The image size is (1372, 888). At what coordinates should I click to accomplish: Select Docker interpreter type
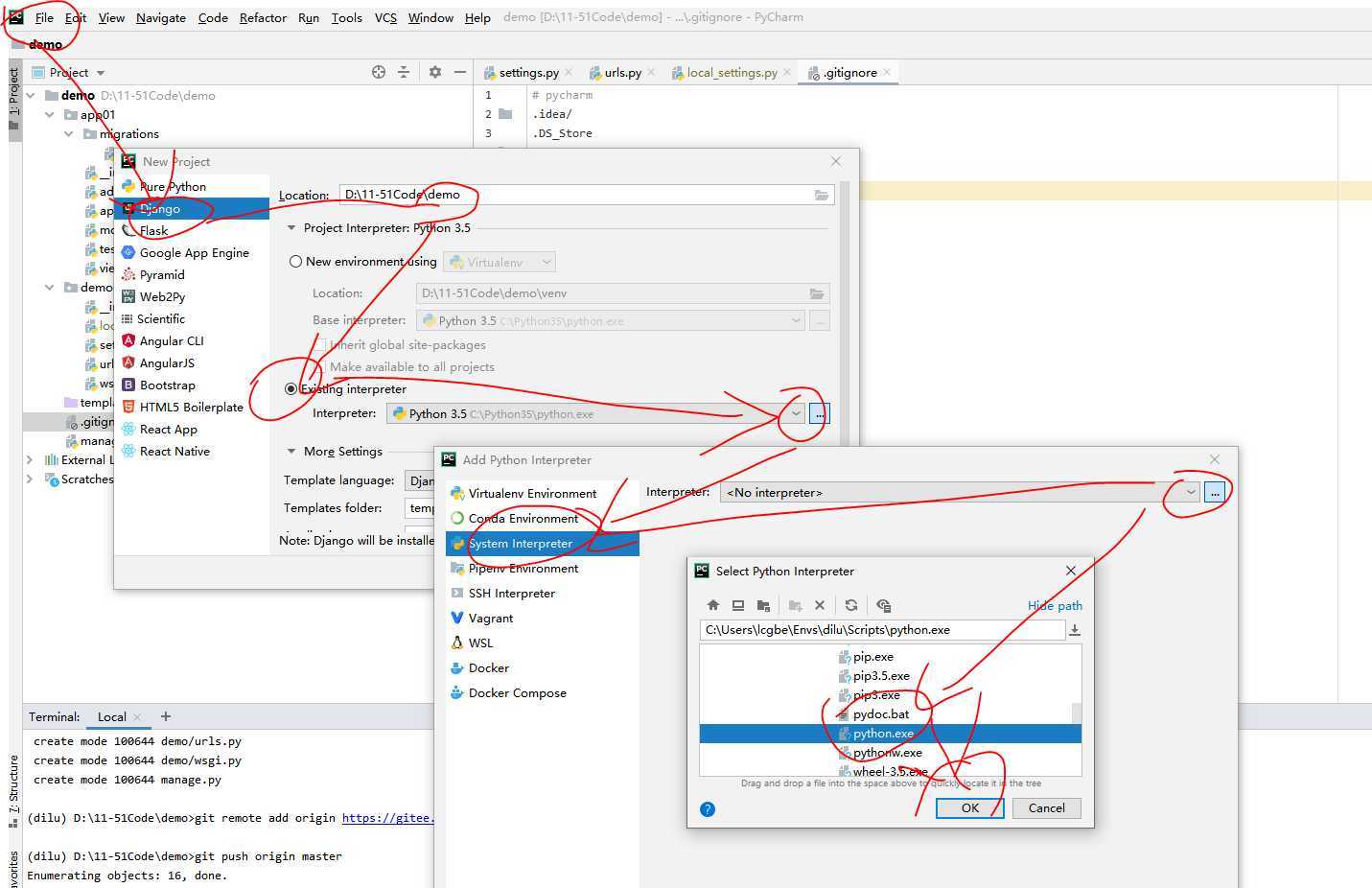click(x=542, y=667)
